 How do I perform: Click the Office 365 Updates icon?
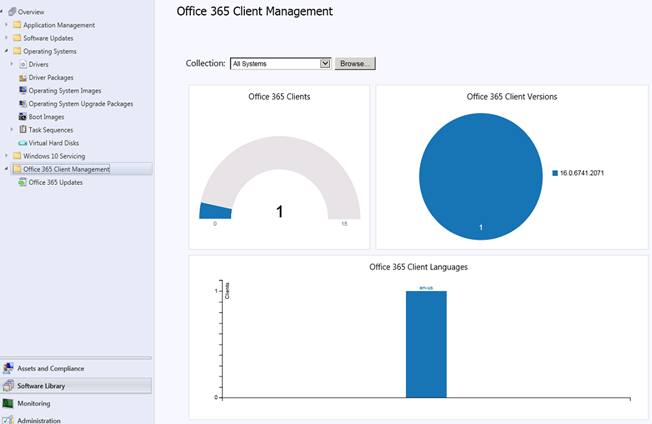(x=22, y=182)
